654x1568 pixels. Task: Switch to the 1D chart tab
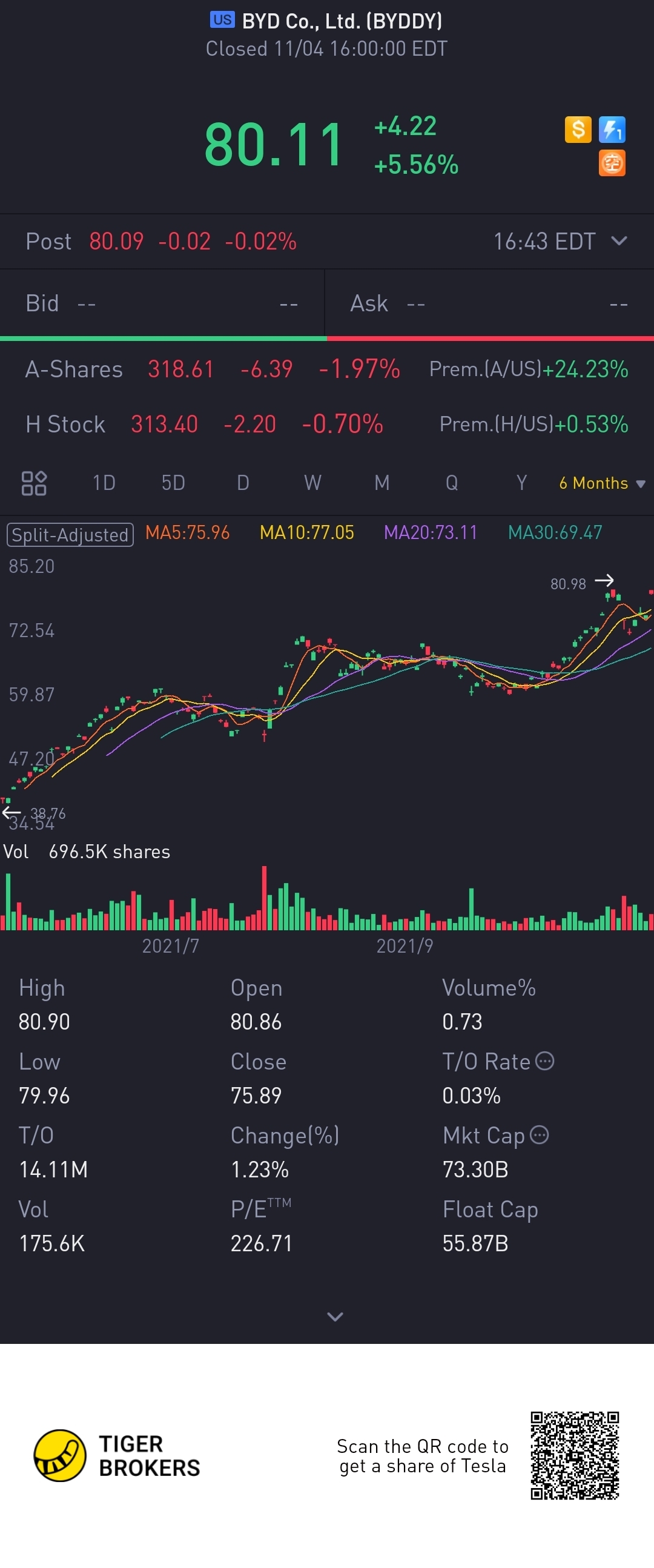[x=104, y=483]
